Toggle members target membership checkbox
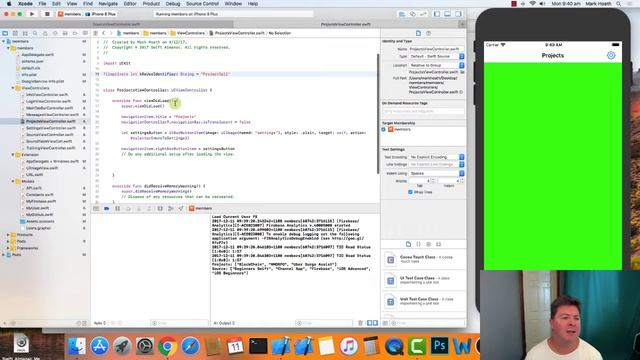 pyautogui.click(x=384, y=129)
